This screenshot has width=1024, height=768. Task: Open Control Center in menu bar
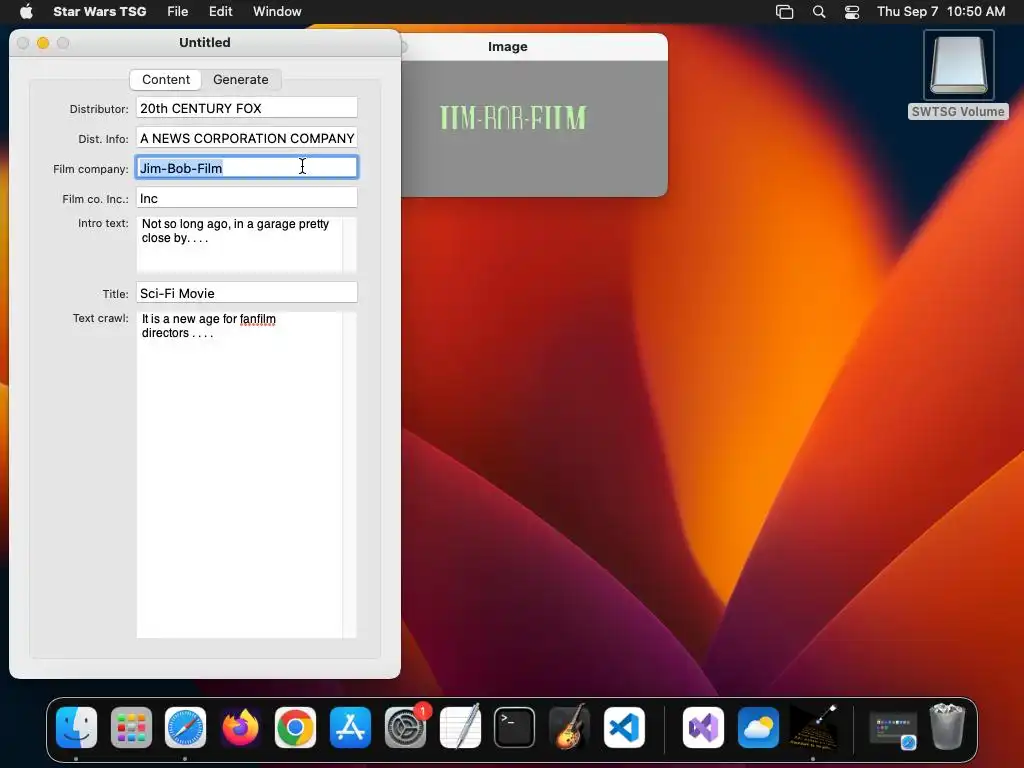852,12
